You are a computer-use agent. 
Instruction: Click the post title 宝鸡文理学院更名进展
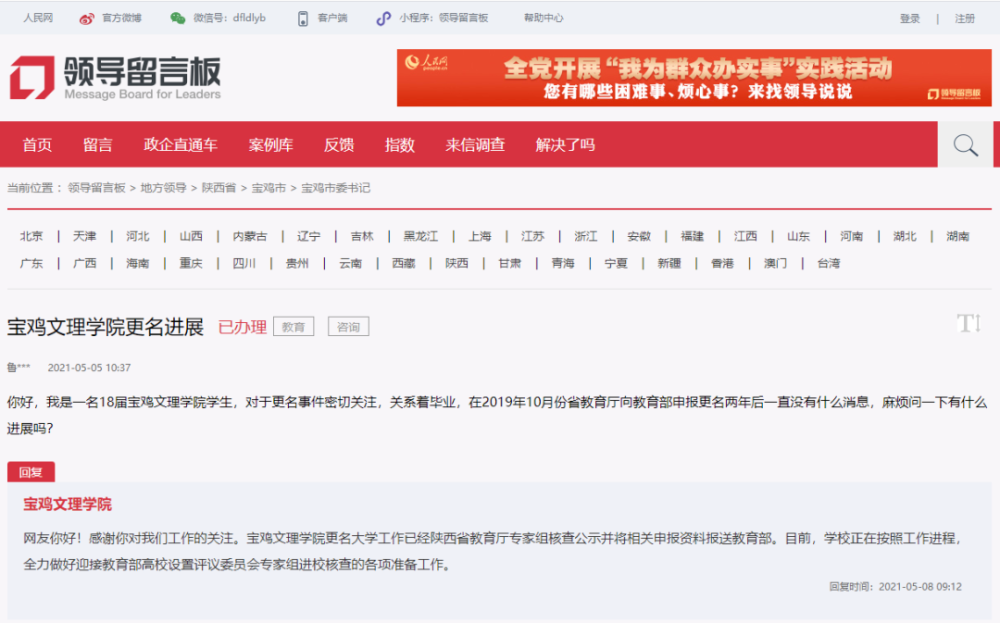coord(105,327)
